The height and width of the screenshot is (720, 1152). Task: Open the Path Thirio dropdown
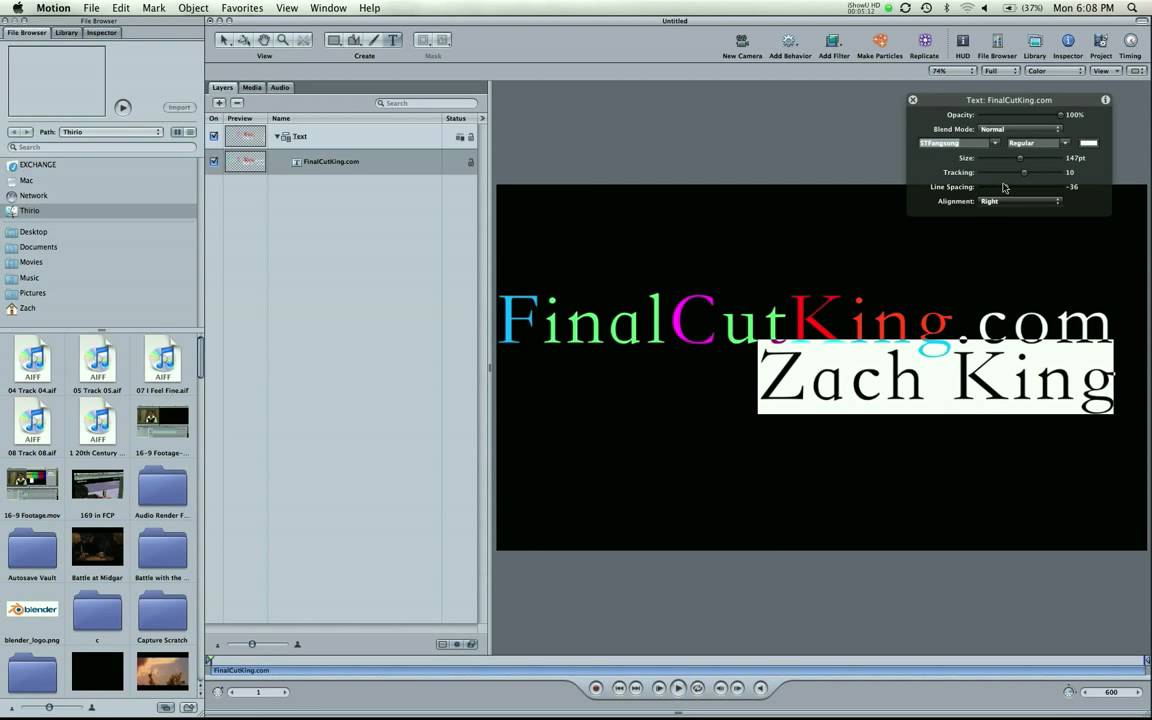pyautogui.click(x=111, y=132)
